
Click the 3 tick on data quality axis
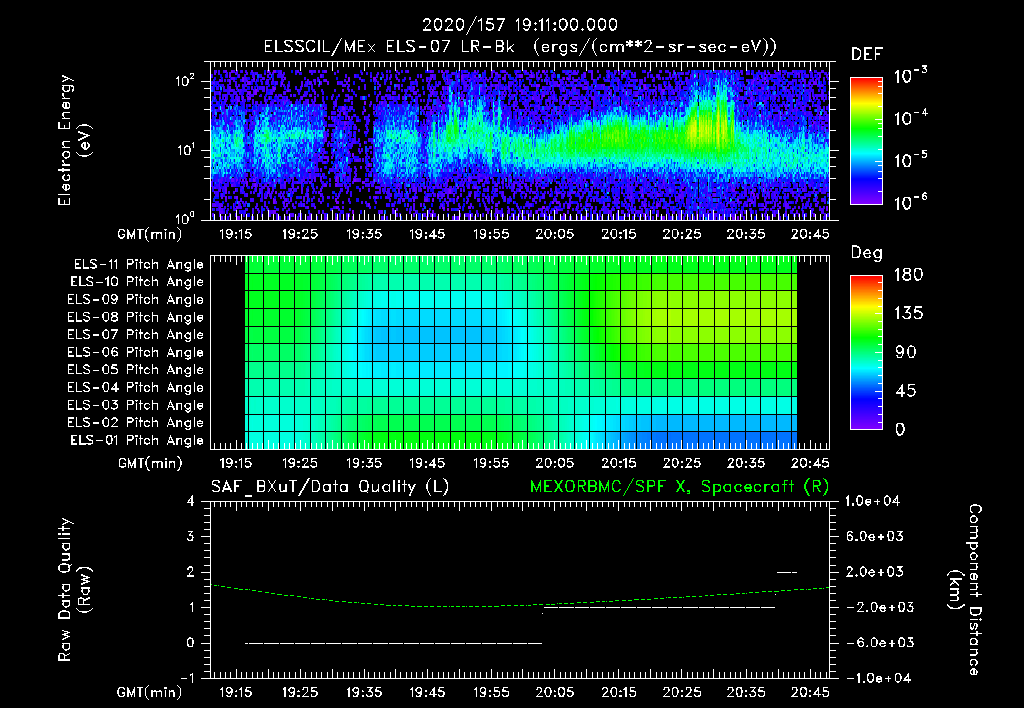pos(191,537)
